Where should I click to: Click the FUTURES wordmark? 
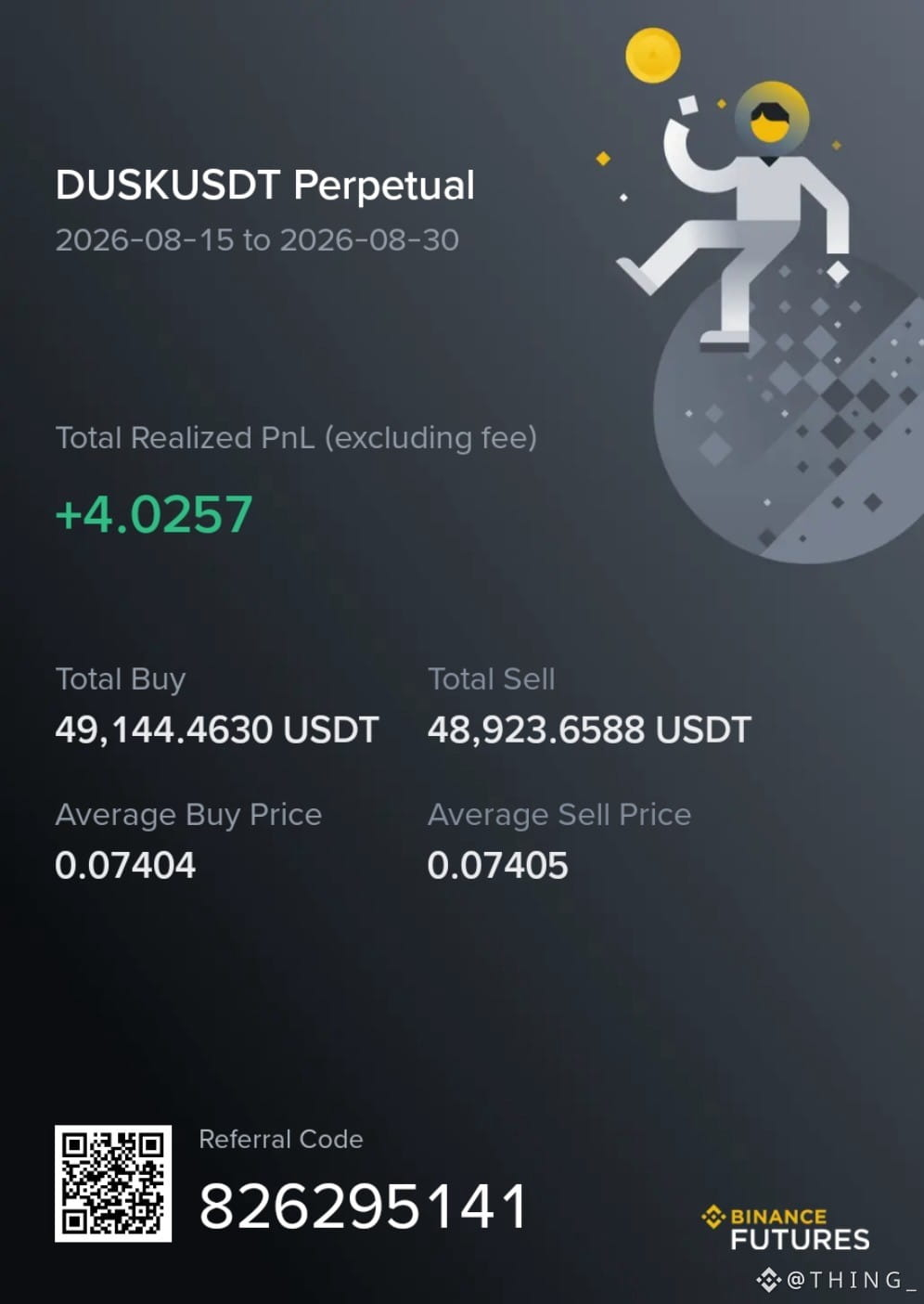(800, 1239)
